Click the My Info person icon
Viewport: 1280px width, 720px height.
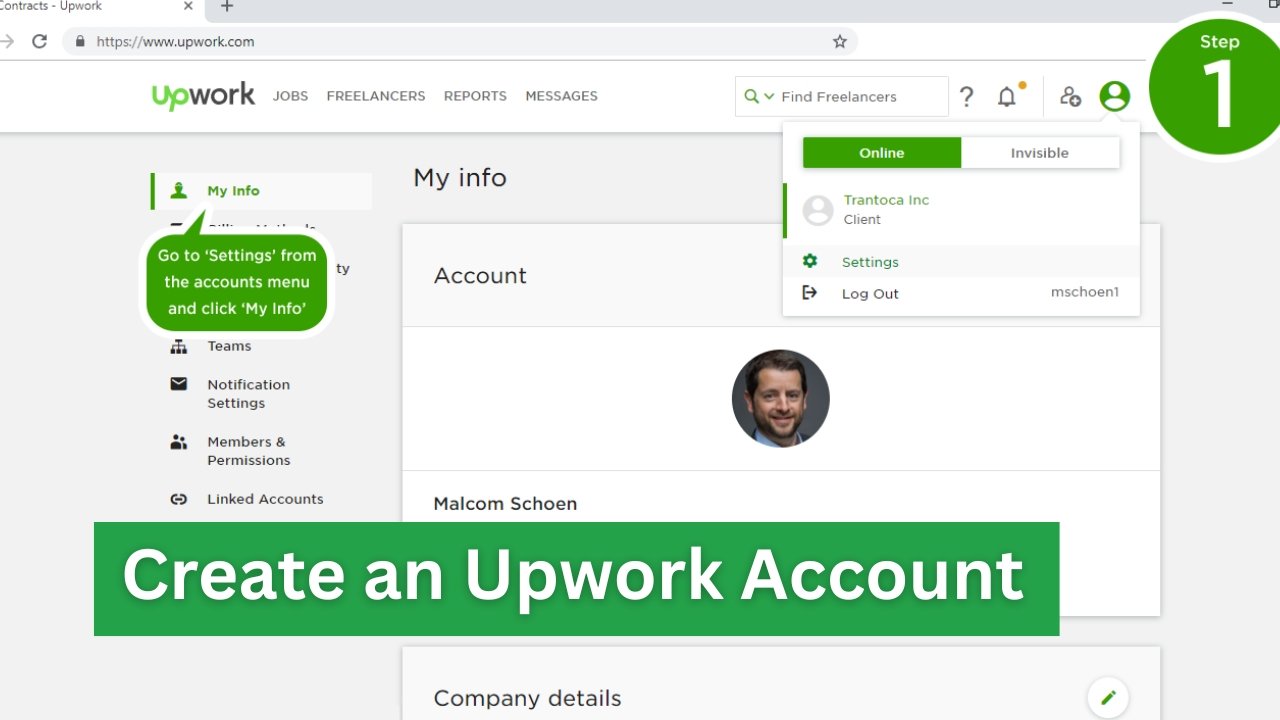[179, 190]
